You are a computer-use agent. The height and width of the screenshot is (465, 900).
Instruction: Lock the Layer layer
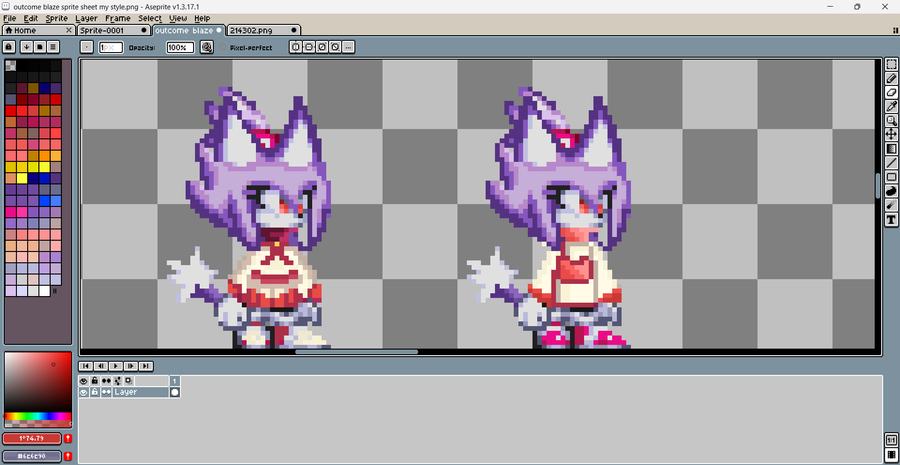pos(95,392)
